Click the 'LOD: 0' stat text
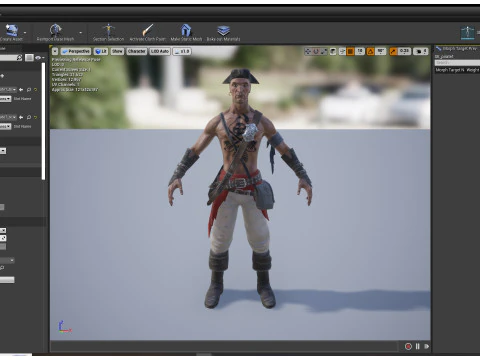The image size is (480, 360). tap(57, 65)
